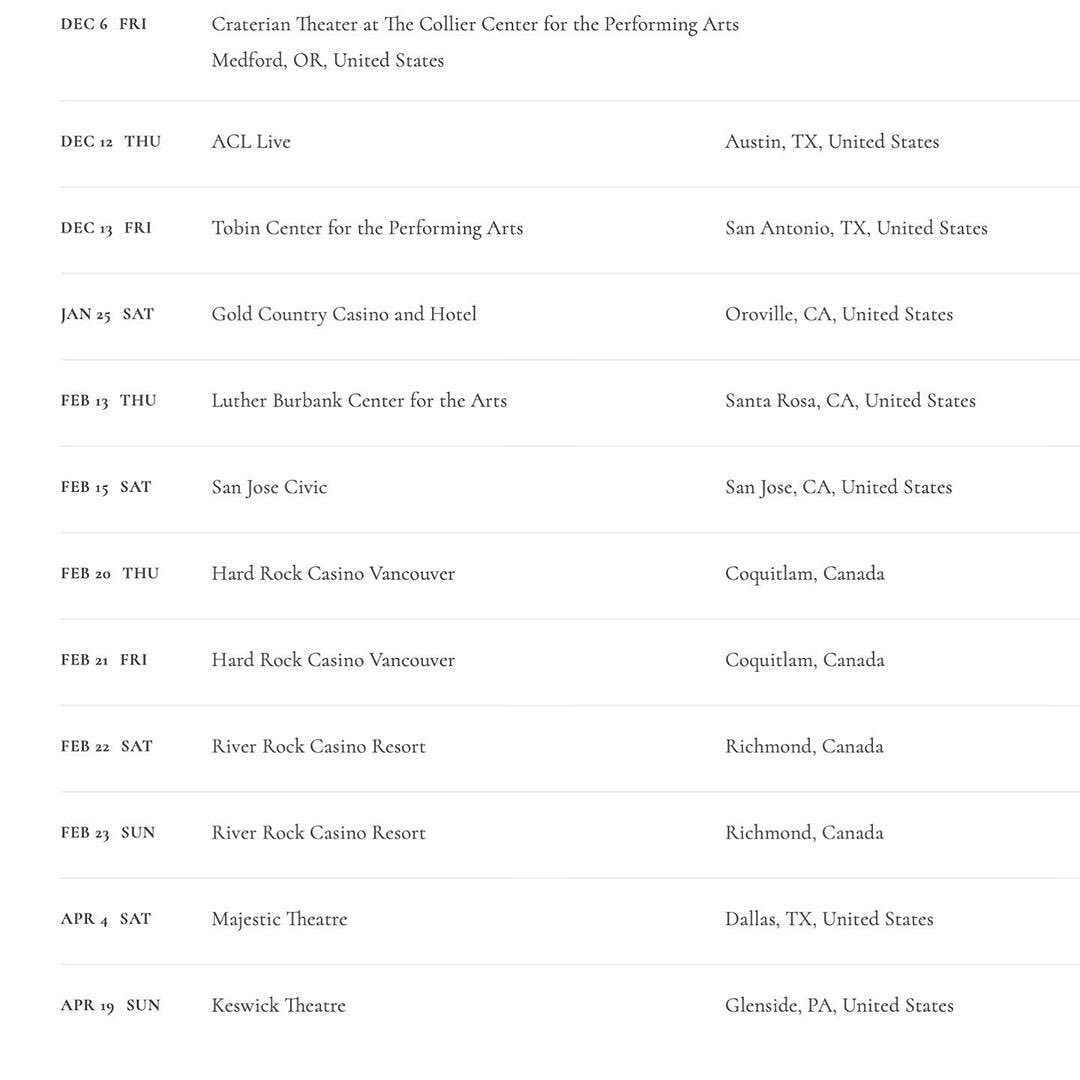This screenshot has height=1080, width=1080.
Task: Open the Luther Burbank Center for the Arts show
Action: point(359,401)
